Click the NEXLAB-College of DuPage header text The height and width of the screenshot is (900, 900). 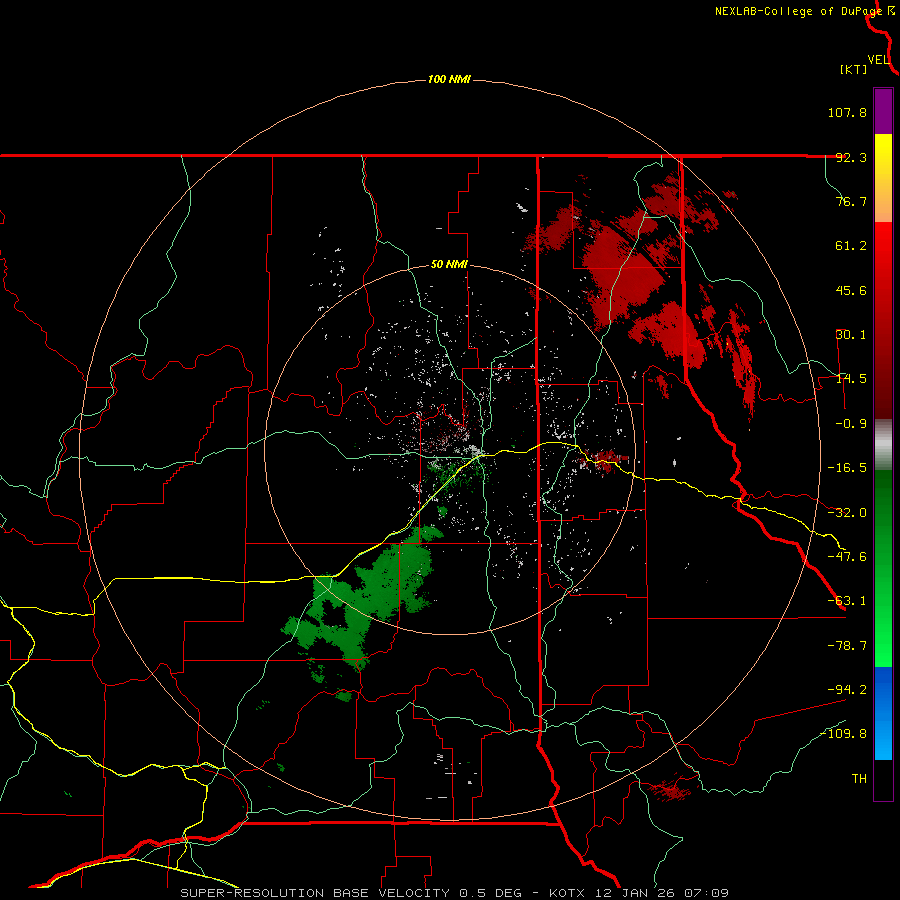pyautogui.click(x=798, y=11)
